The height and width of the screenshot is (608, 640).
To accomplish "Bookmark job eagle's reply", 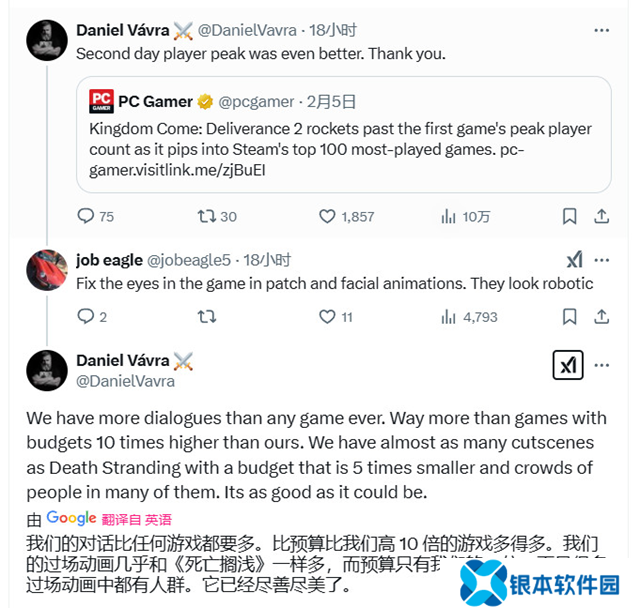I will point(569,317).
